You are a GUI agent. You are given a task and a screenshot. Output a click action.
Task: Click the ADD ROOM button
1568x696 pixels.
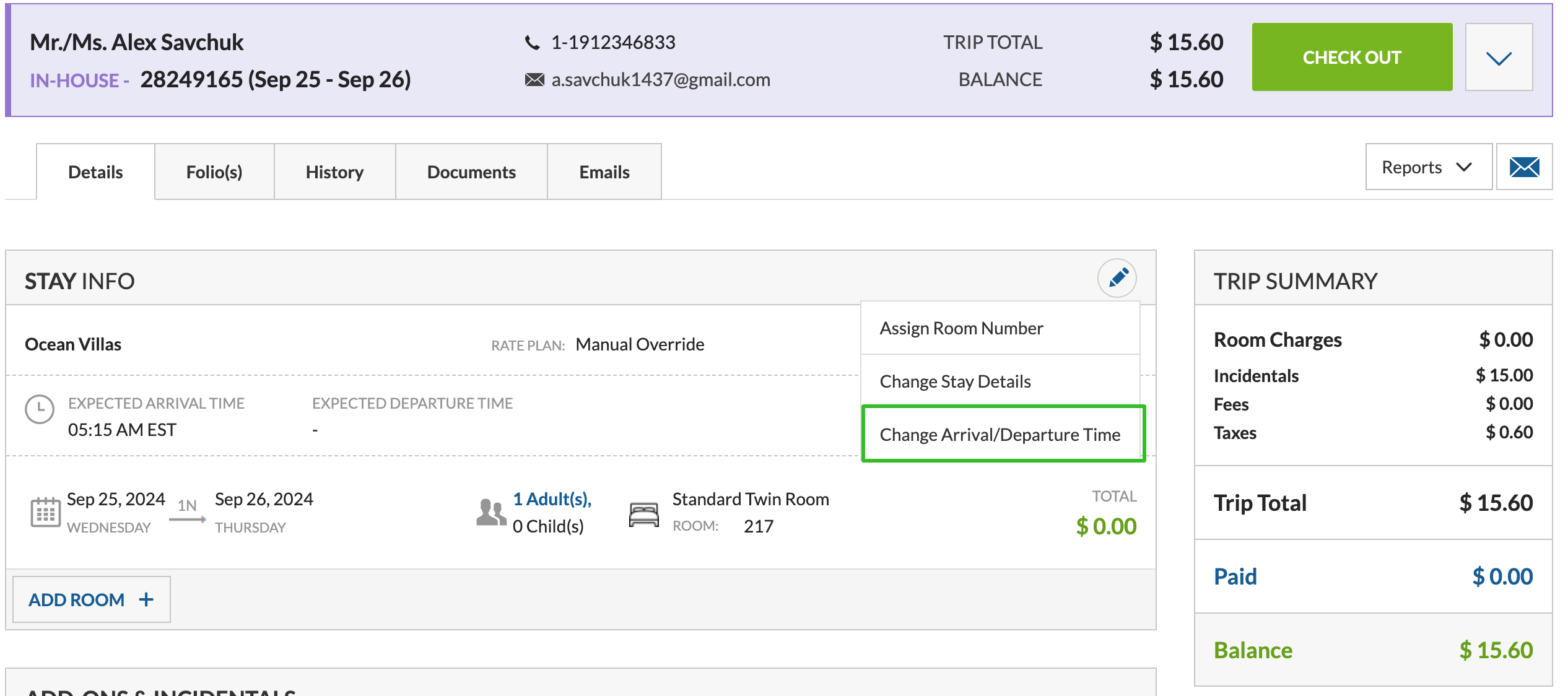pyautogui.click(x=91, y=599)
